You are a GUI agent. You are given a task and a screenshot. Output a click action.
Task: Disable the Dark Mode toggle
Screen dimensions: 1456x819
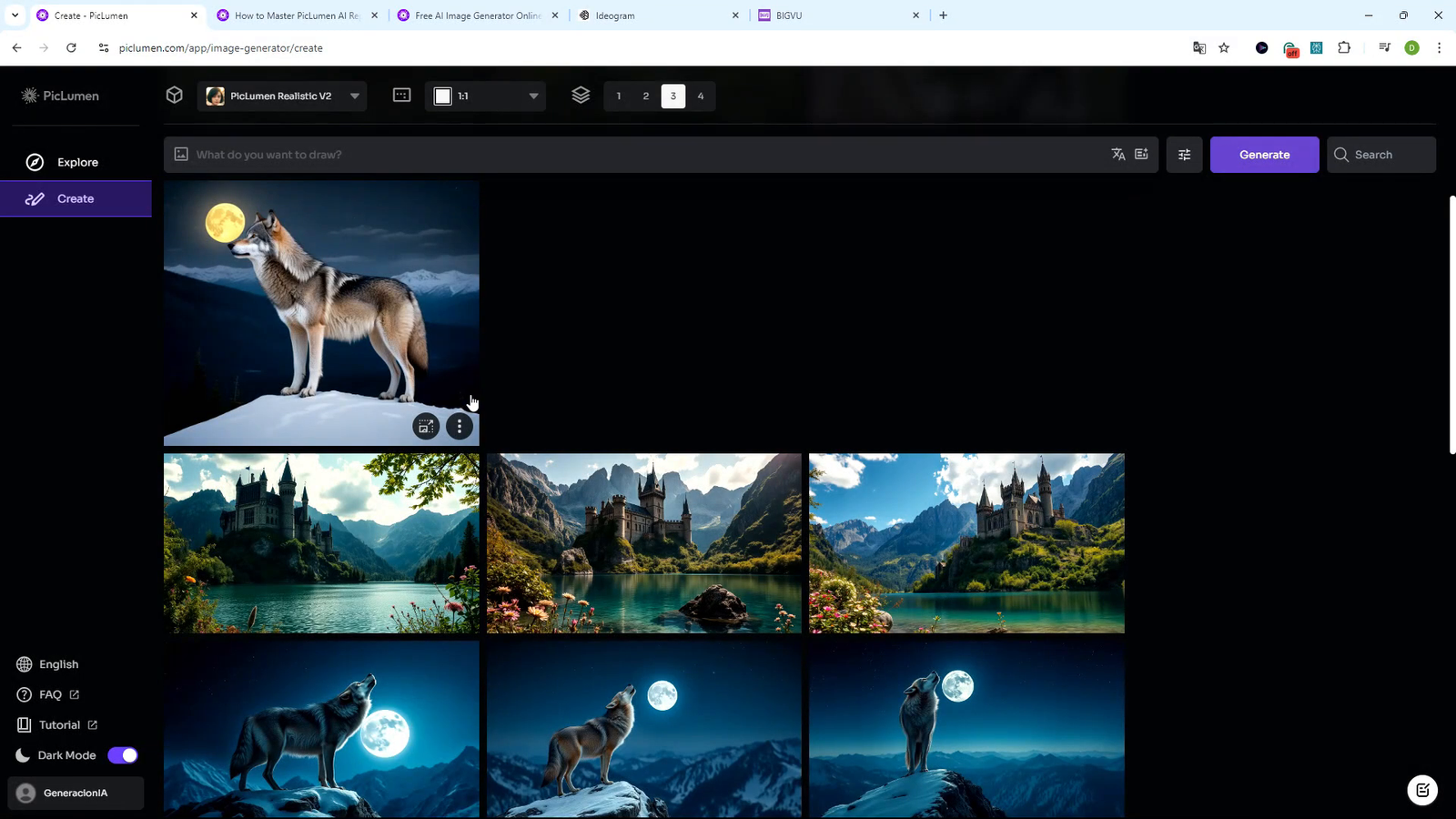123,755
